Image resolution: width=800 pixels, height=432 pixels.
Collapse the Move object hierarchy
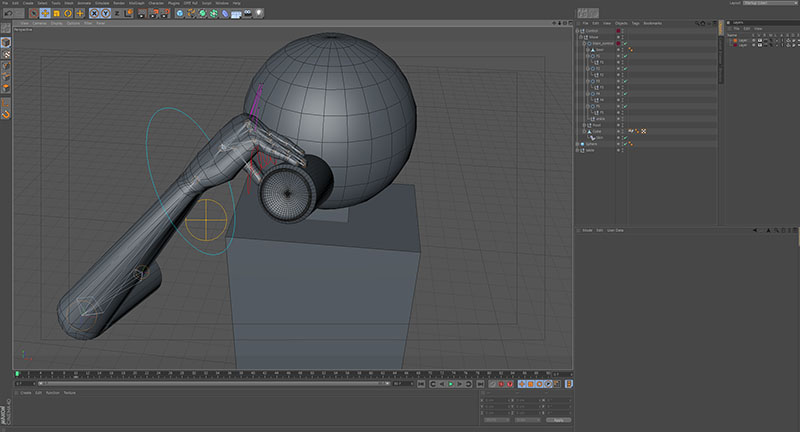581,37
